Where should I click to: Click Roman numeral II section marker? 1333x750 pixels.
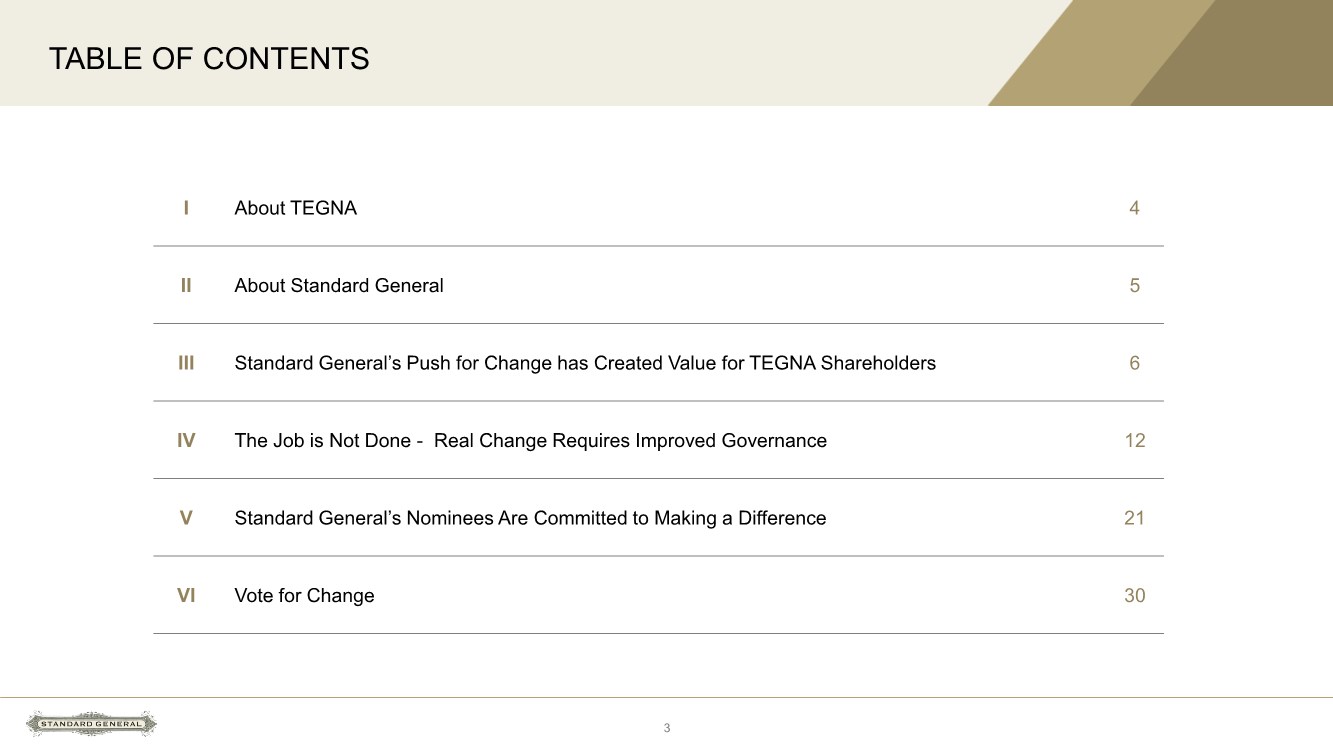pos(186,286)
